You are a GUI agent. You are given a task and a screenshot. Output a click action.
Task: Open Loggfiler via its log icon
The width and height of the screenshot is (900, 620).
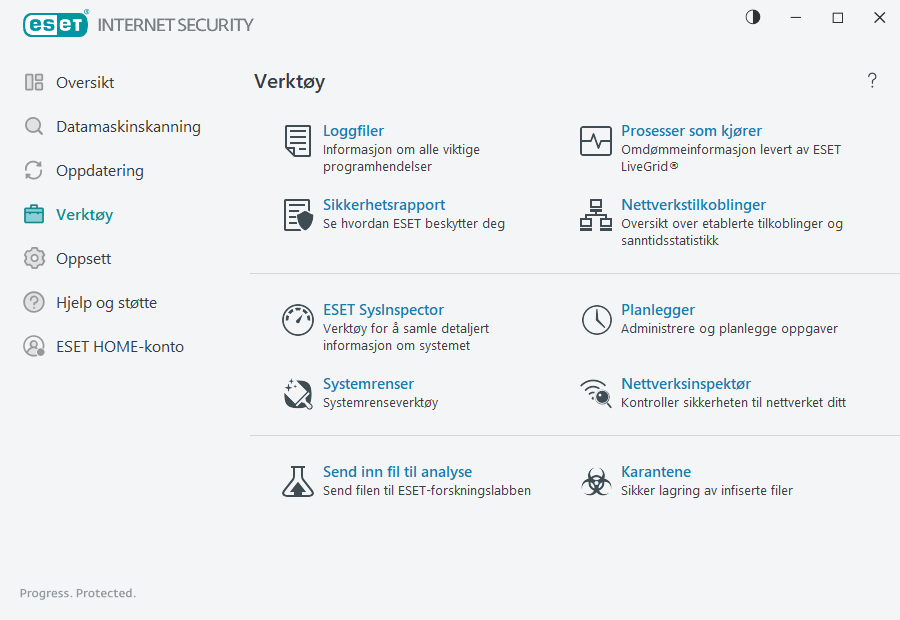click(297, 141)
